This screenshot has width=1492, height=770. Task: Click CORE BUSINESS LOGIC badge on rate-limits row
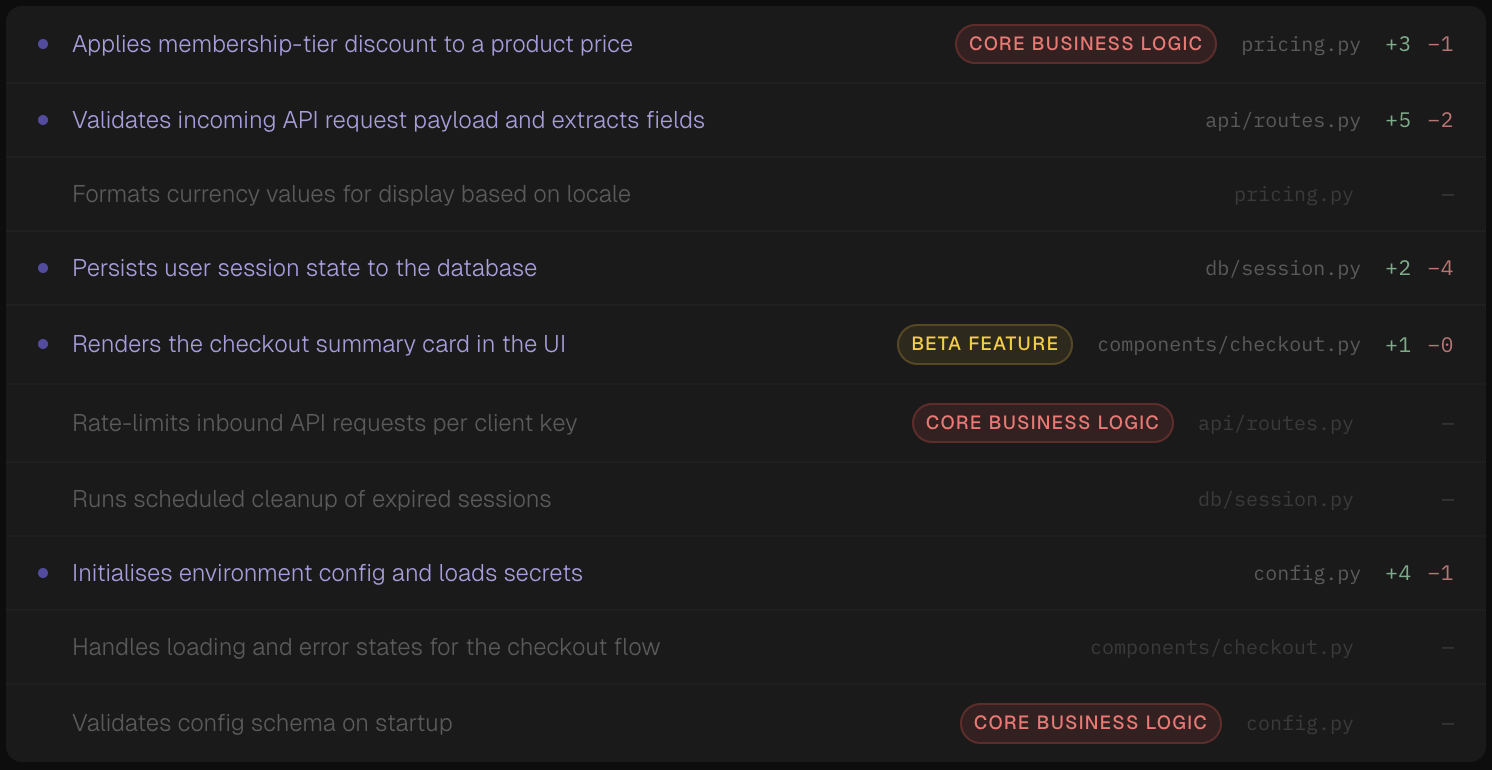click(x=1042, y=423)
